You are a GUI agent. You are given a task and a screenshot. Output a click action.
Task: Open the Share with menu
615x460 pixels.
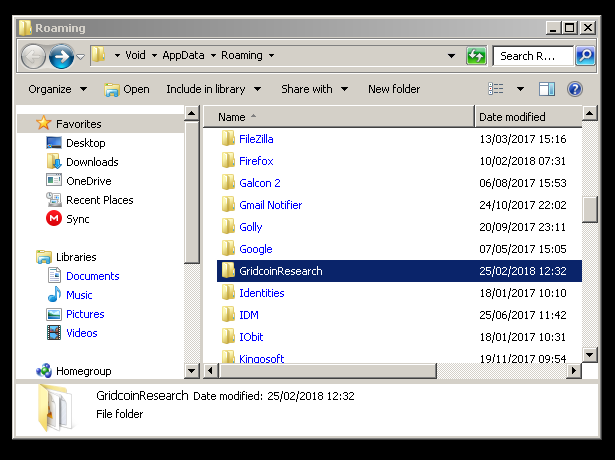[x=314, y=89]
